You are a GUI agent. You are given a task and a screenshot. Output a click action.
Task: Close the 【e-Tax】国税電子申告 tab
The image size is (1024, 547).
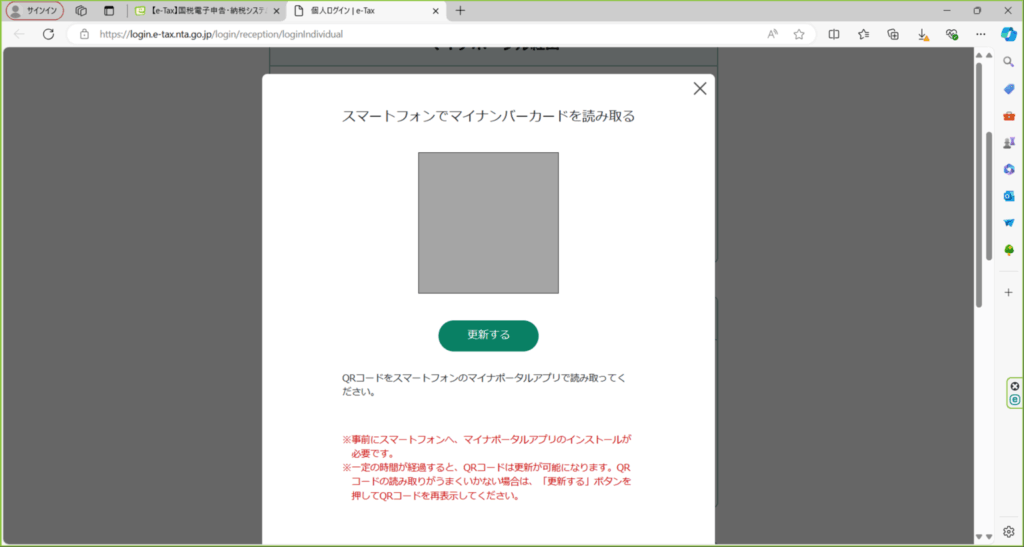pyautogui.click(x=276, y=11)
